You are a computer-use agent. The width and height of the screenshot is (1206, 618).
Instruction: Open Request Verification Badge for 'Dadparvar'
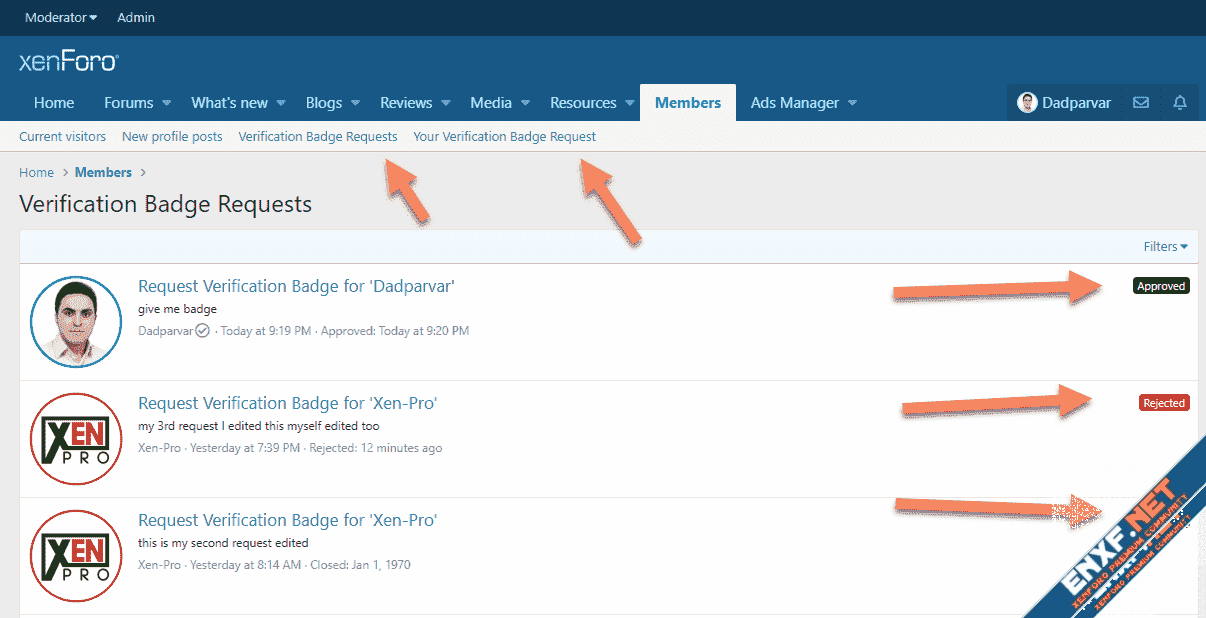pyautogui.click(x=296, y=286)
